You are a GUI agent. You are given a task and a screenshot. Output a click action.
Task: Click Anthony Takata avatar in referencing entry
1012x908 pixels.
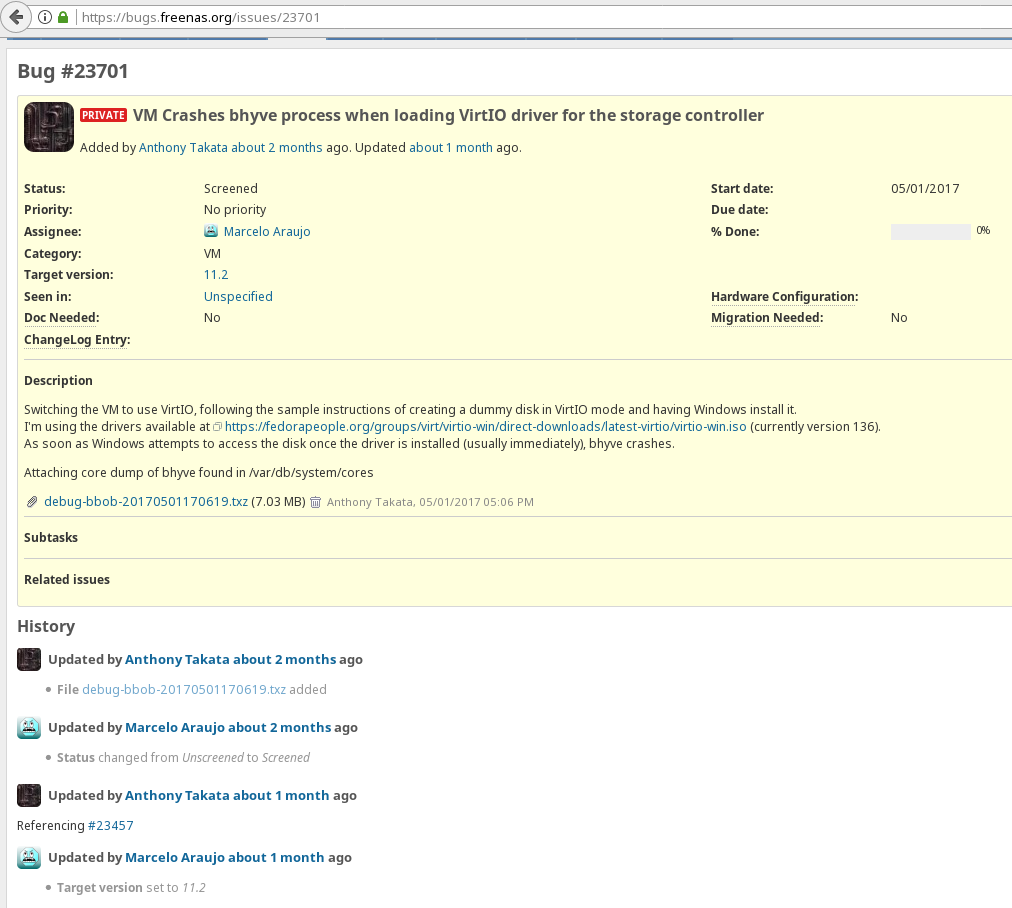[x=29, y=795]
